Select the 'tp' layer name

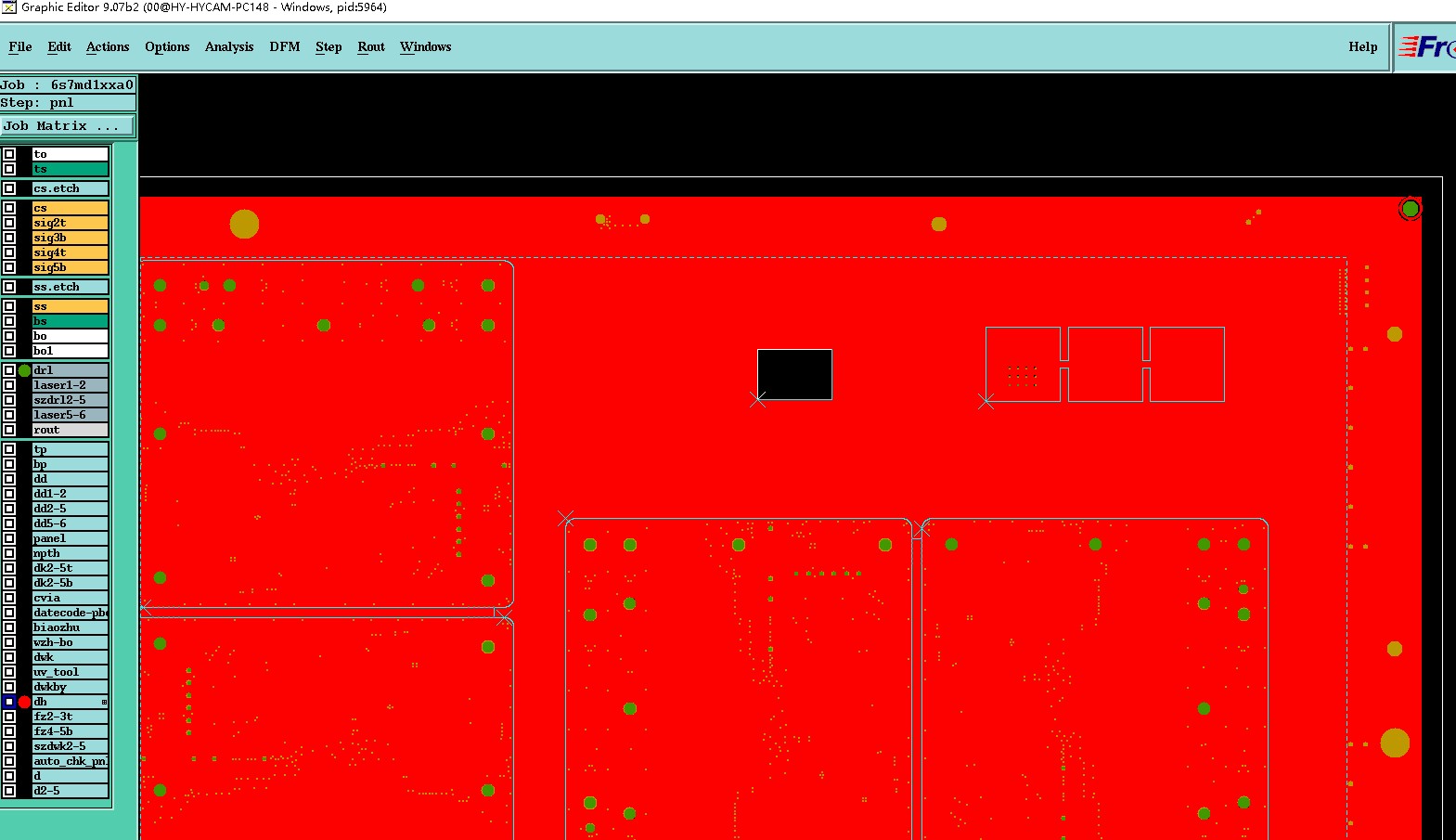tap(71, 449)
